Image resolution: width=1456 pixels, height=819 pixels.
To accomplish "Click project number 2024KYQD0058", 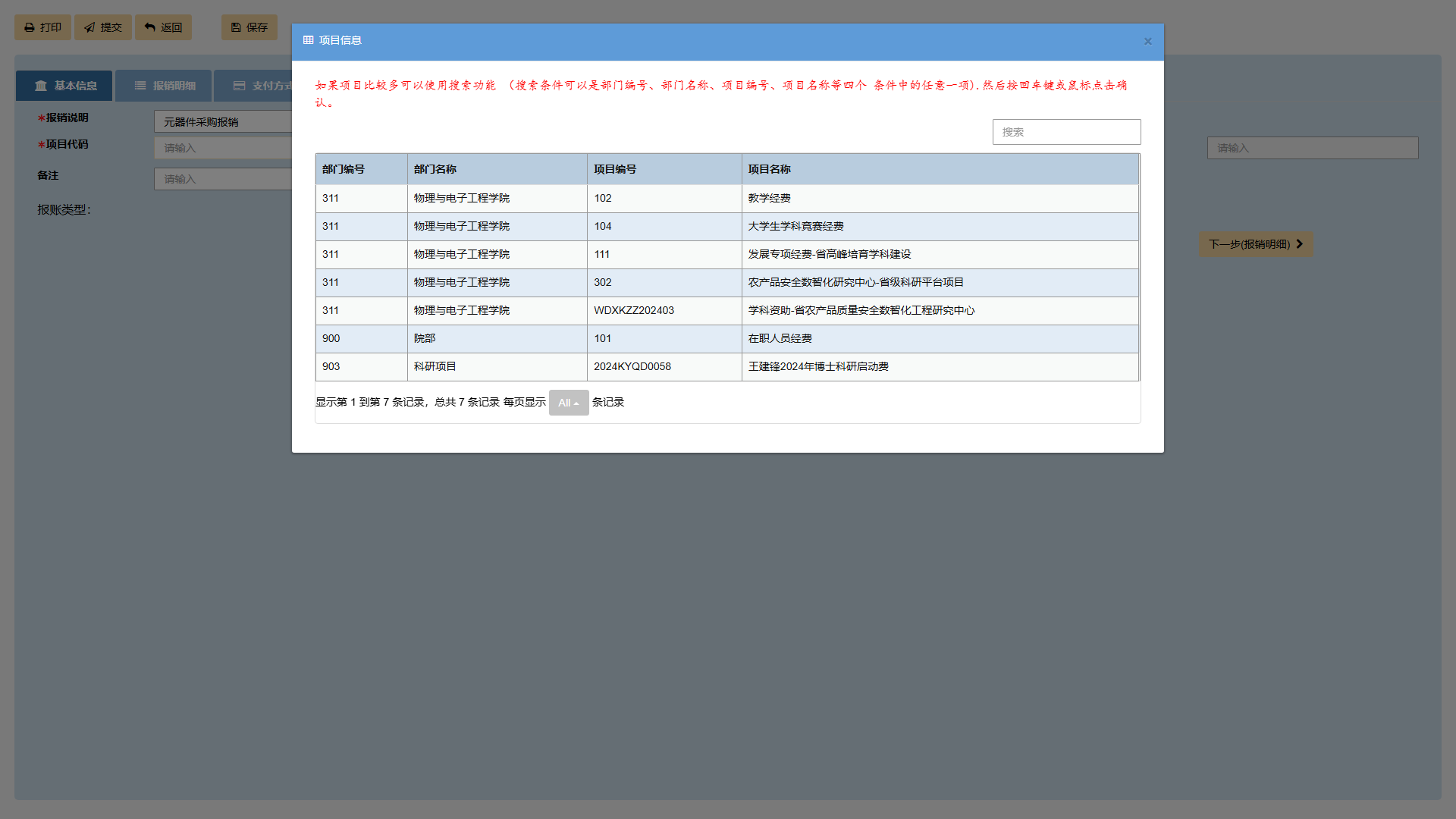I will tap(632, 366).
